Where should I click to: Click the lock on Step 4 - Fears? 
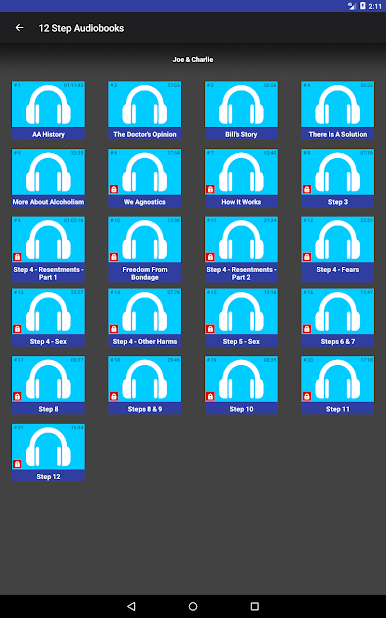point(307,257)
